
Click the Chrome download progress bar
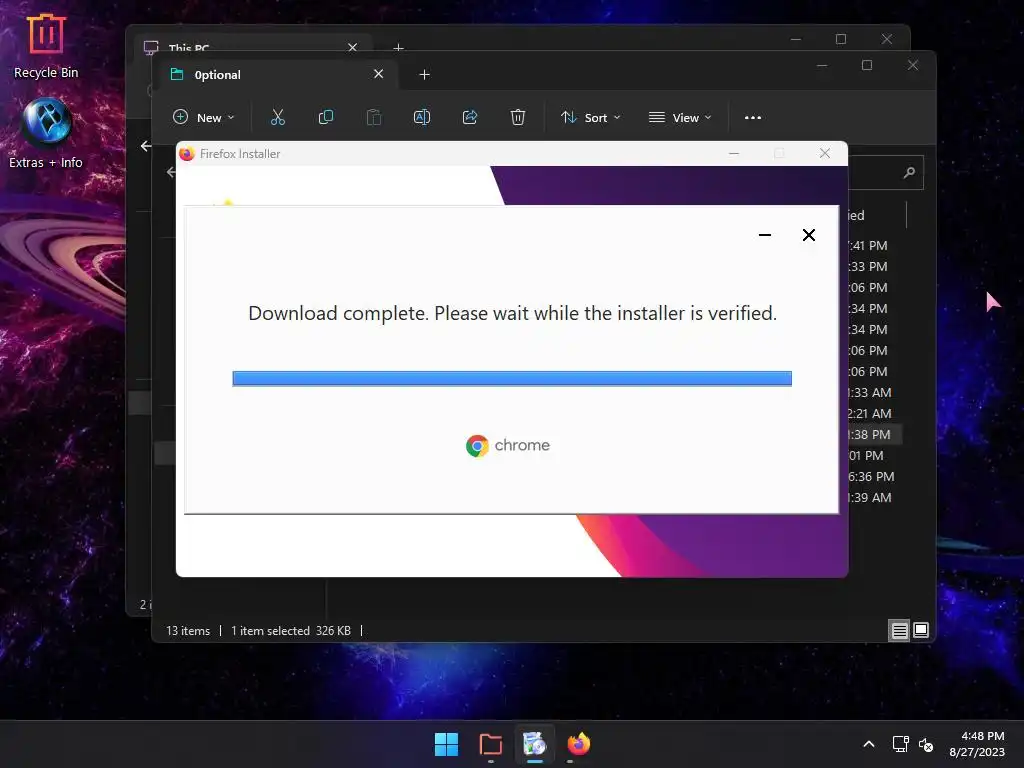512,379
